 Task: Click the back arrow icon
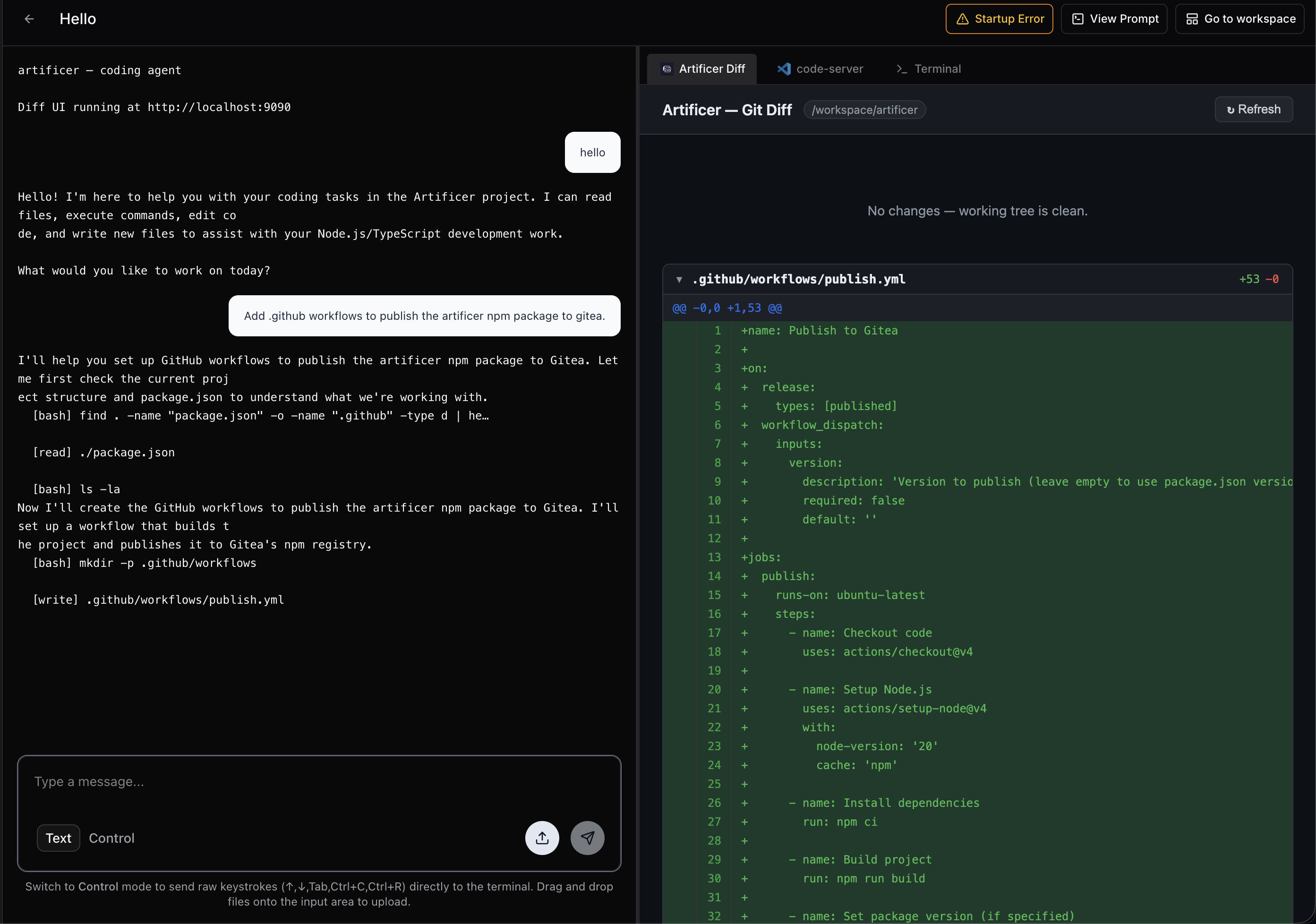tap(29, 19)
